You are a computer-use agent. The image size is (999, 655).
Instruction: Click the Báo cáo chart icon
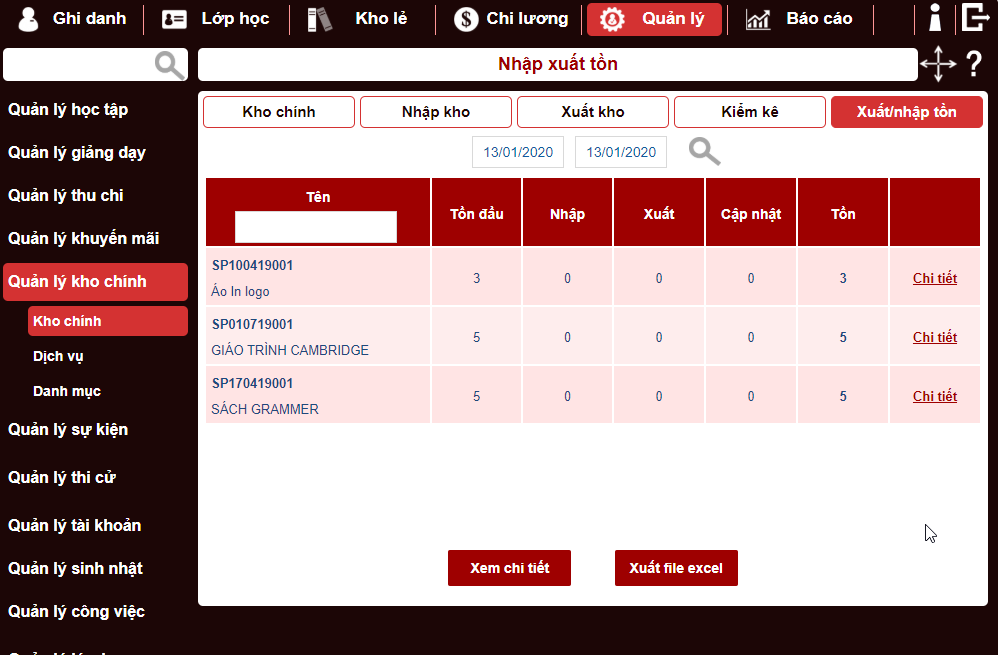tap(758, 19)
